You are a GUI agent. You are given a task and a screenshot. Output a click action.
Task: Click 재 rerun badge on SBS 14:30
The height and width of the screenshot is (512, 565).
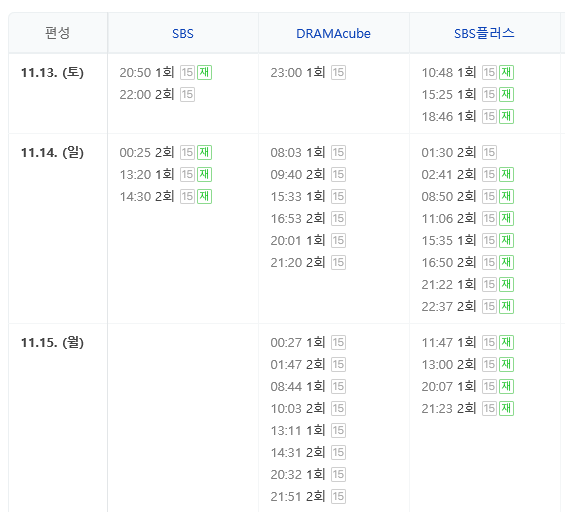(x=204, y=196)
